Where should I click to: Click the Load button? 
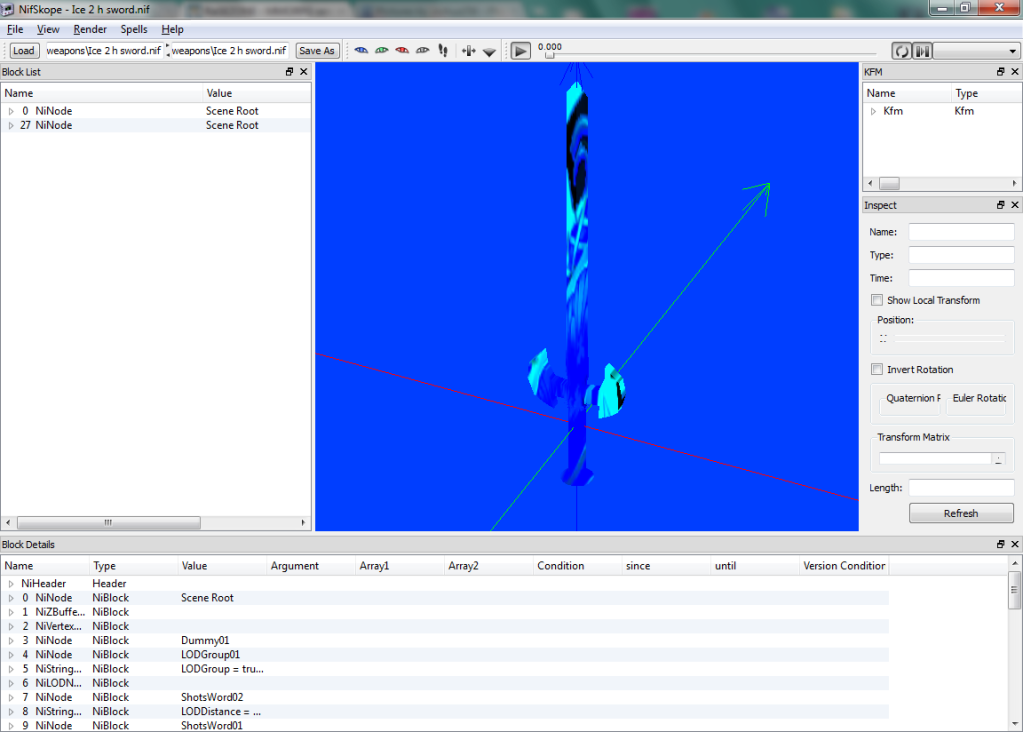[23, 51]
